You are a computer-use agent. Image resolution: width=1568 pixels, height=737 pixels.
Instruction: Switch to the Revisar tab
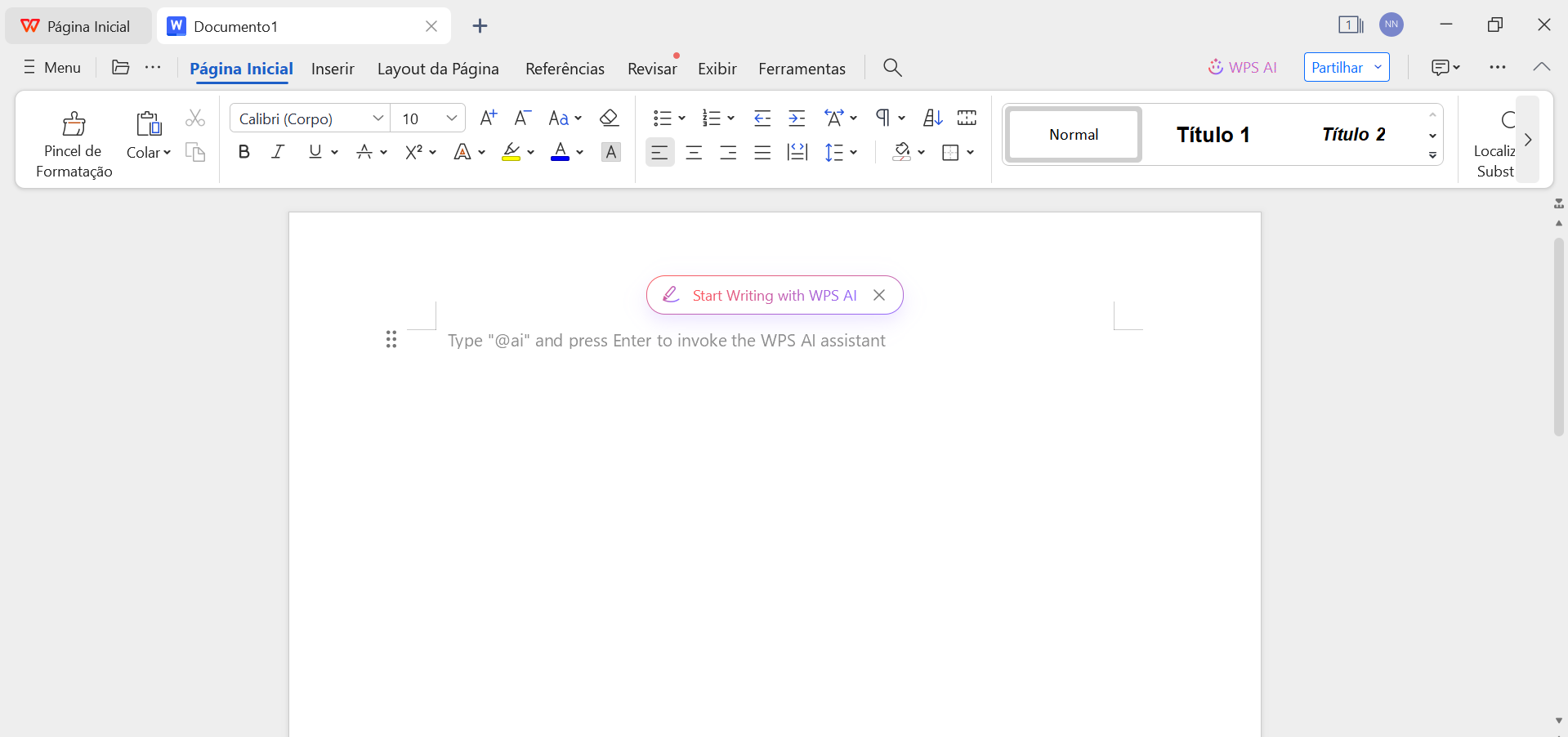point(652,69)
